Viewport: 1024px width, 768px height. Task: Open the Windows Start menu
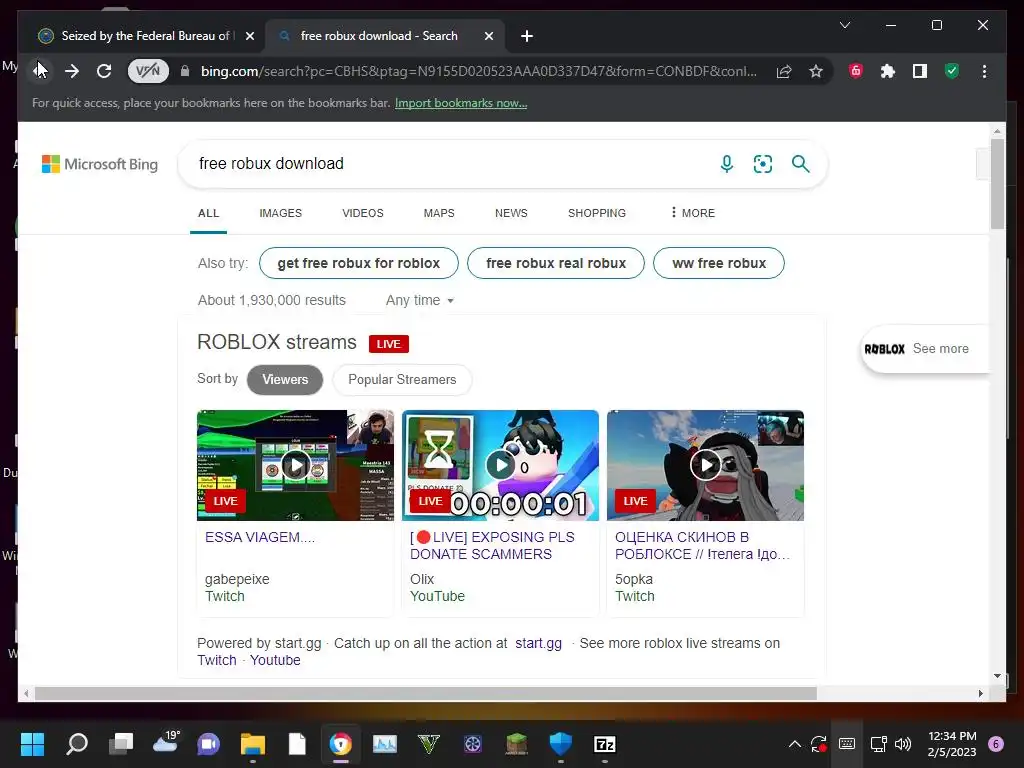click(x=32, y=744)
